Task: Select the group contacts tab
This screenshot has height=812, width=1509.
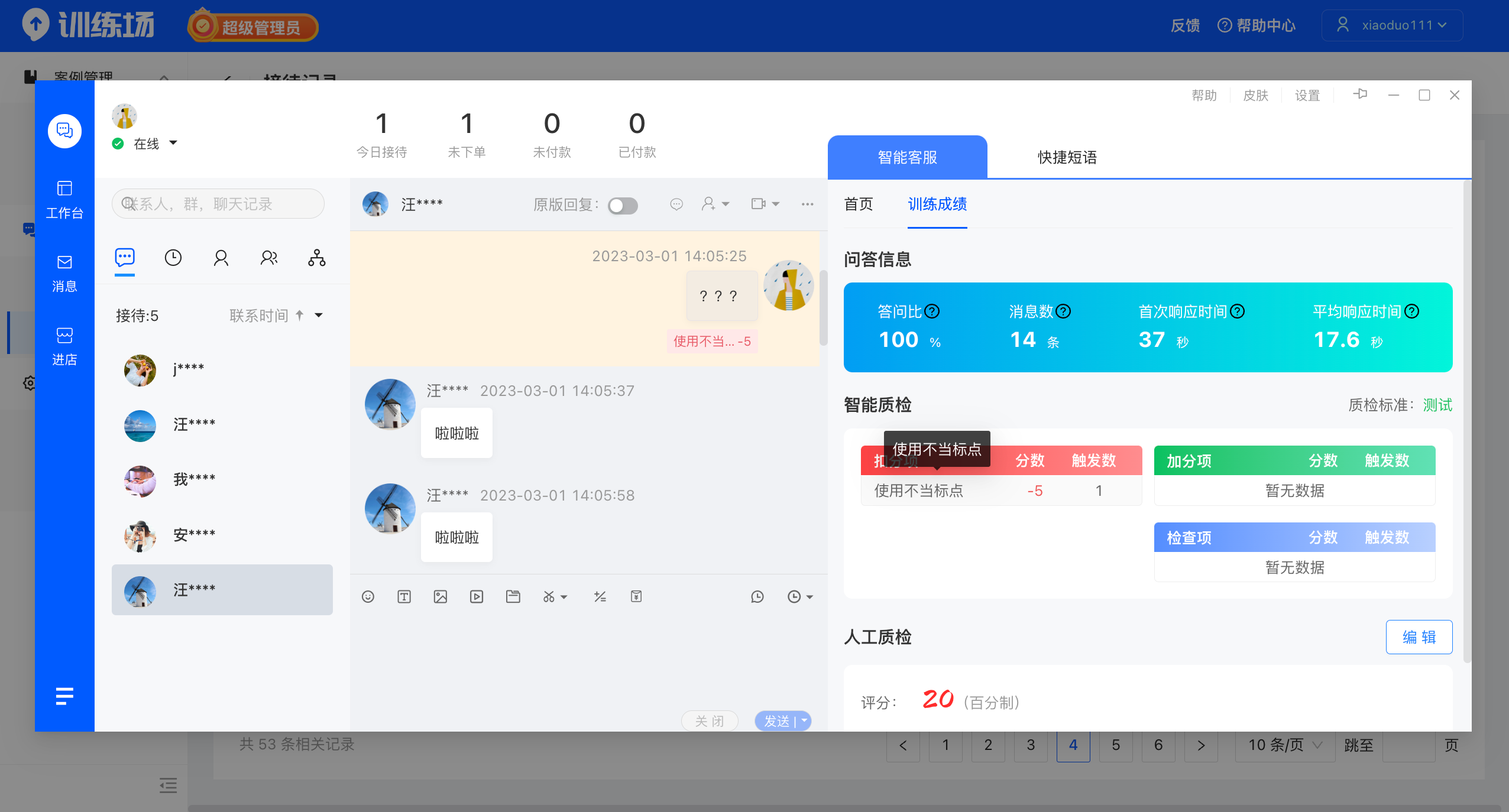Action: pyautogui.click(x=269, y=258)
